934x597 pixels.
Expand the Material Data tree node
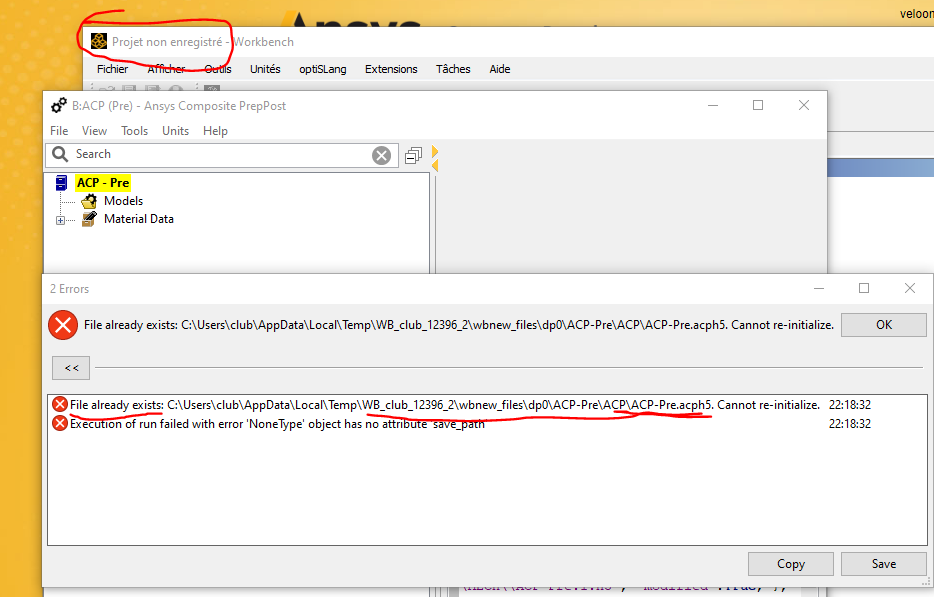click(60, 220)
